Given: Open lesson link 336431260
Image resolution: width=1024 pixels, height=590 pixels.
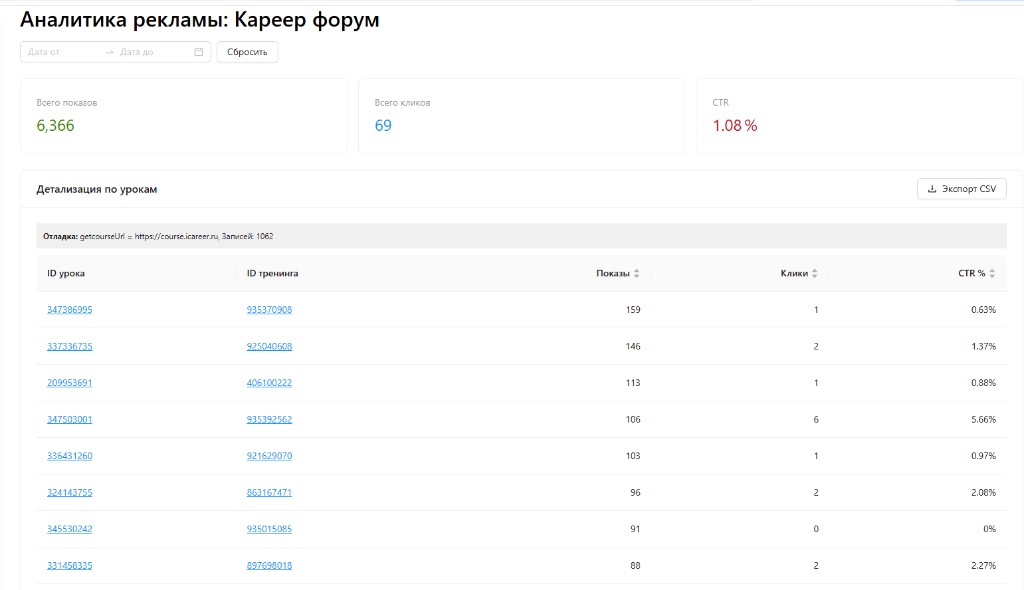Looking at the screenshot, I should tap(70, 456).
